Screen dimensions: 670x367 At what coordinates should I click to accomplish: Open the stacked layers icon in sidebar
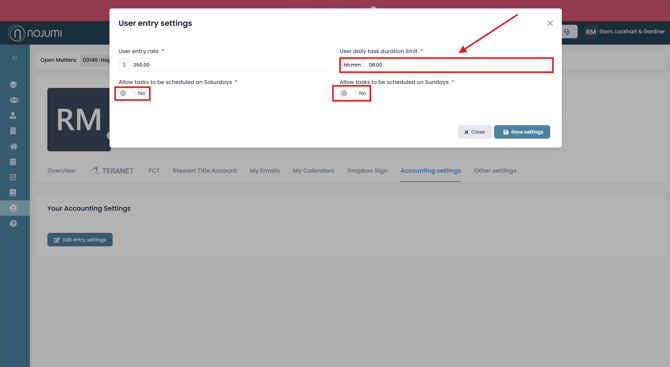pyautogui.click(x=13, y=85)
